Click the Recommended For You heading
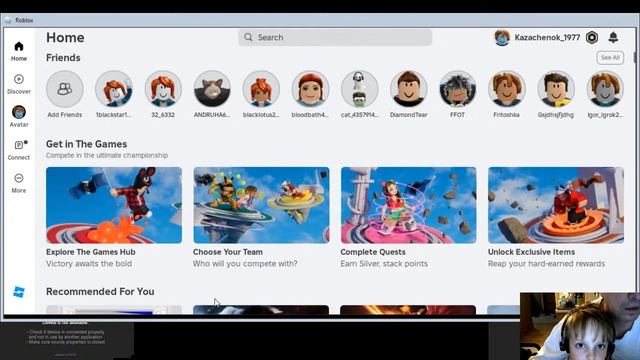640x360 pixels. pyautogui.click(x=100, y=291)
